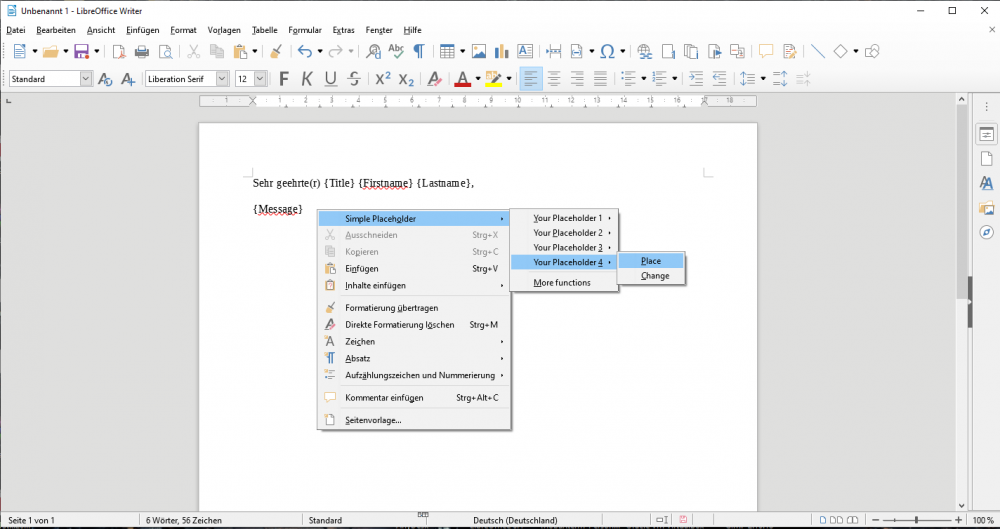The width and height of the screenshot is (1000, 529).
Task: Insert a chart from the toolbar
Action: click(x=502, y=52)
